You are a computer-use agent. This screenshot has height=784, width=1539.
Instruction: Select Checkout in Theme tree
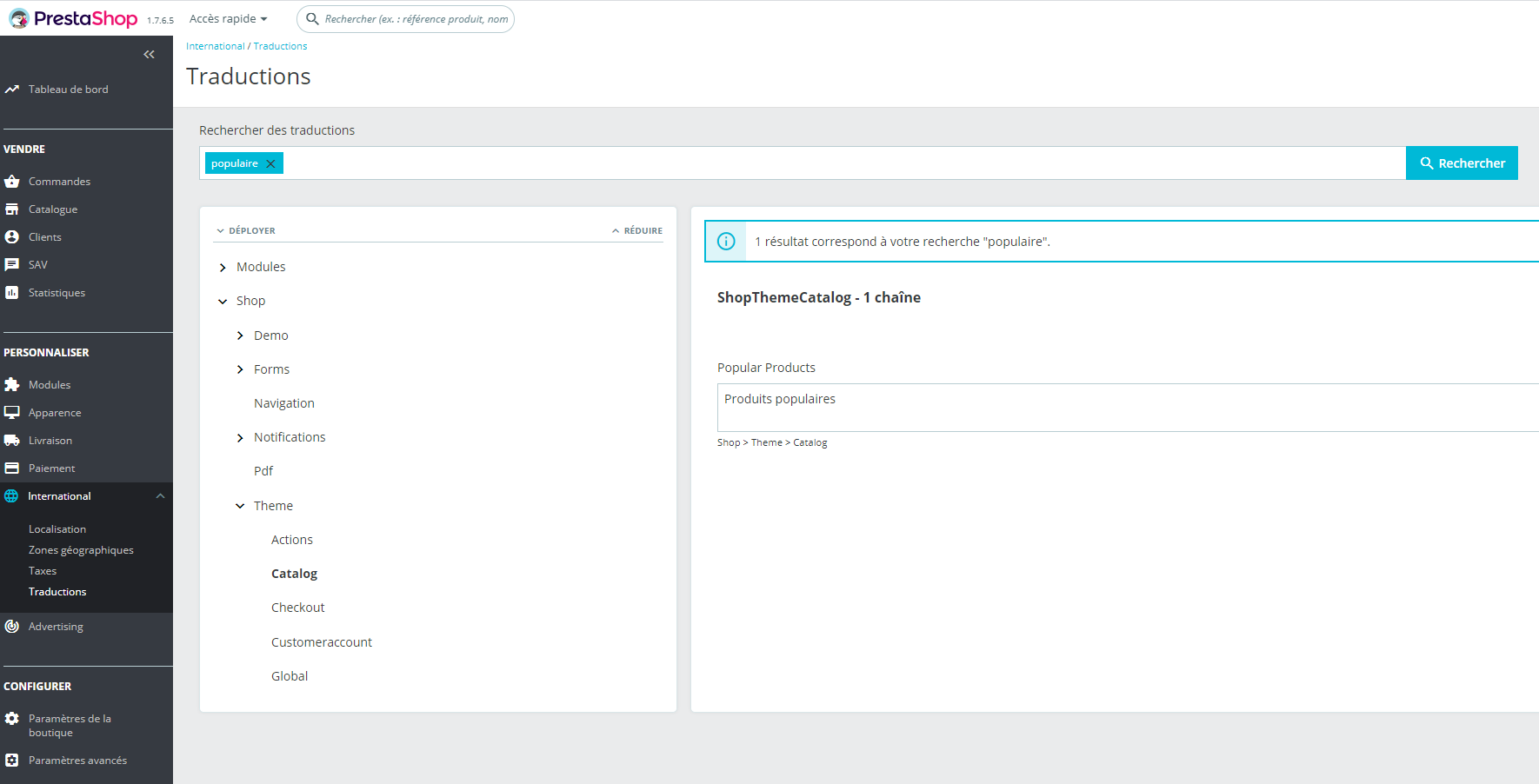[x=297, y=608]
